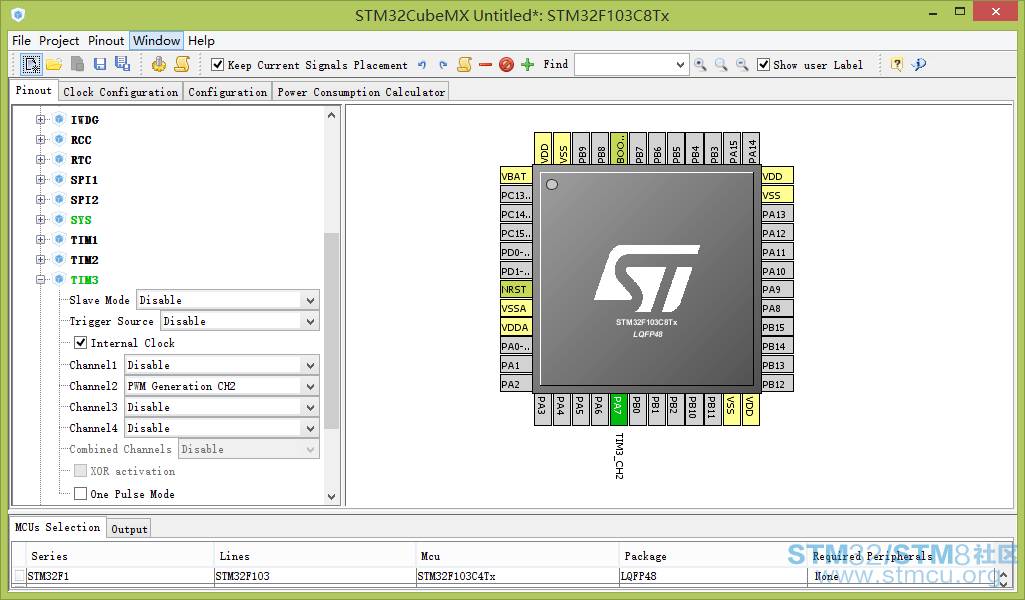Open the Slave Mode dropdown
The image size is (1025, 600).
[x=311, y=300]
